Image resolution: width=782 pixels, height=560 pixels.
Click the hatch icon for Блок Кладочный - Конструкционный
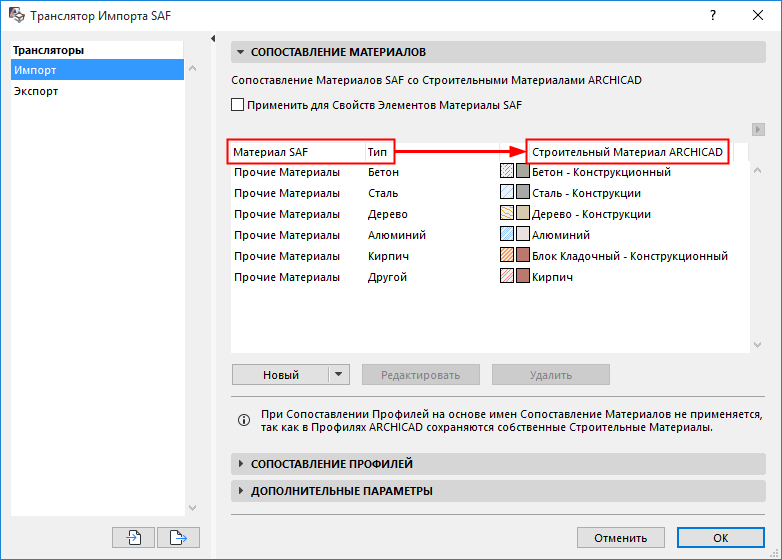(507, 255)
